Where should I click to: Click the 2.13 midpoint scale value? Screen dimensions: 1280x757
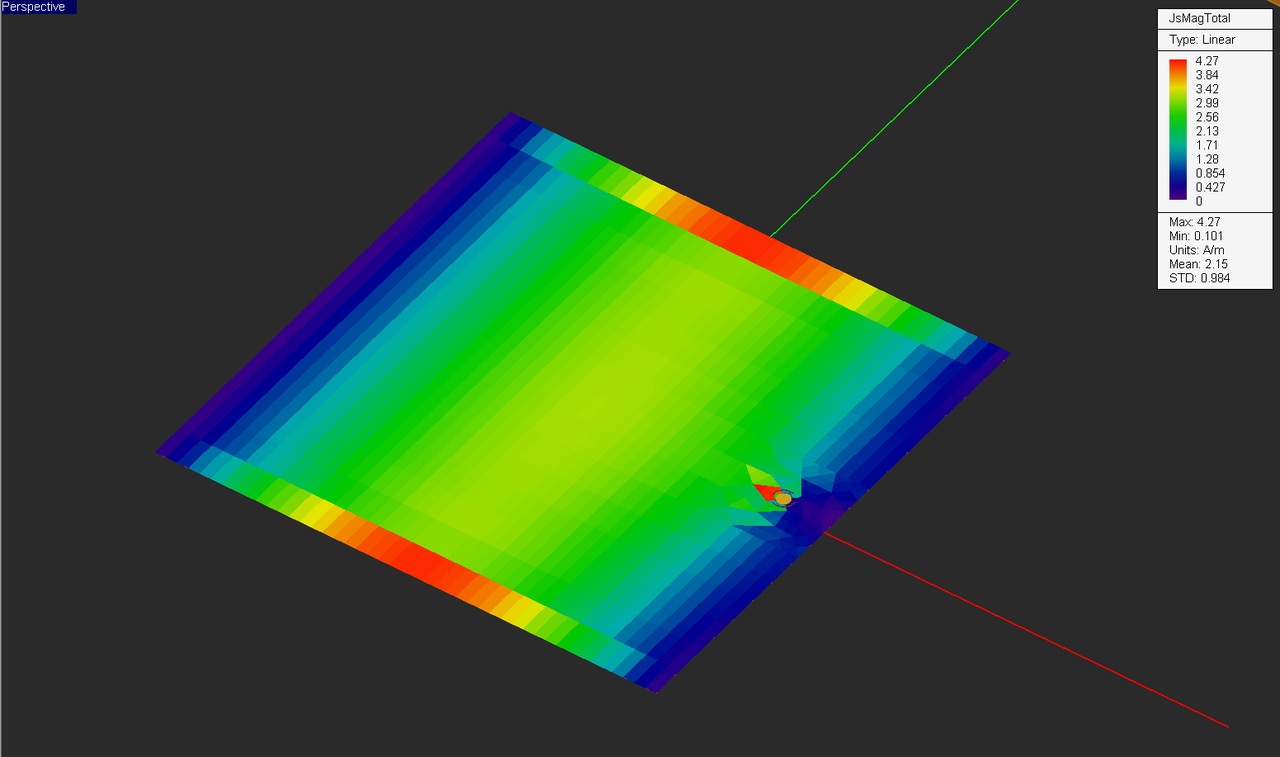[x=1206, y=131]
